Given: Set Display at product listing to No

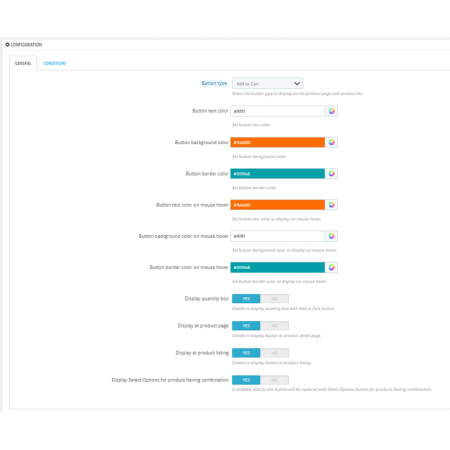Looking at the screenshot, I should 274,353.
